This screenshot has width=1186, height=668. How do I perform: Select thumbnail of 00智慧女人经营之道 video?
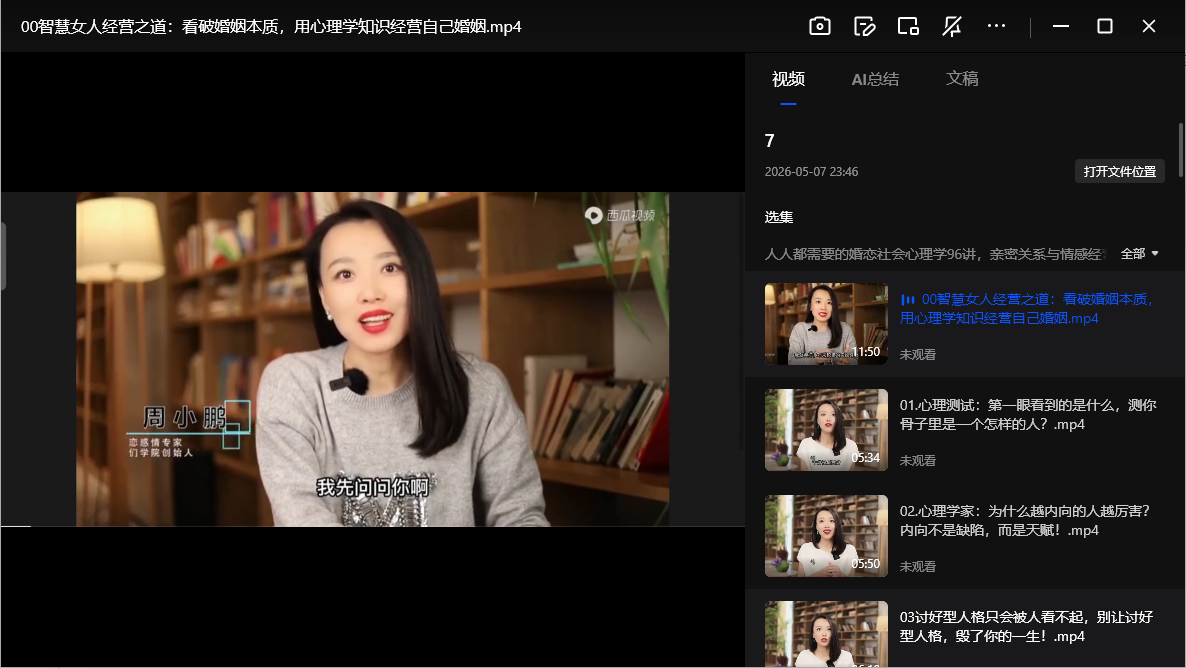tap(826, 324)
